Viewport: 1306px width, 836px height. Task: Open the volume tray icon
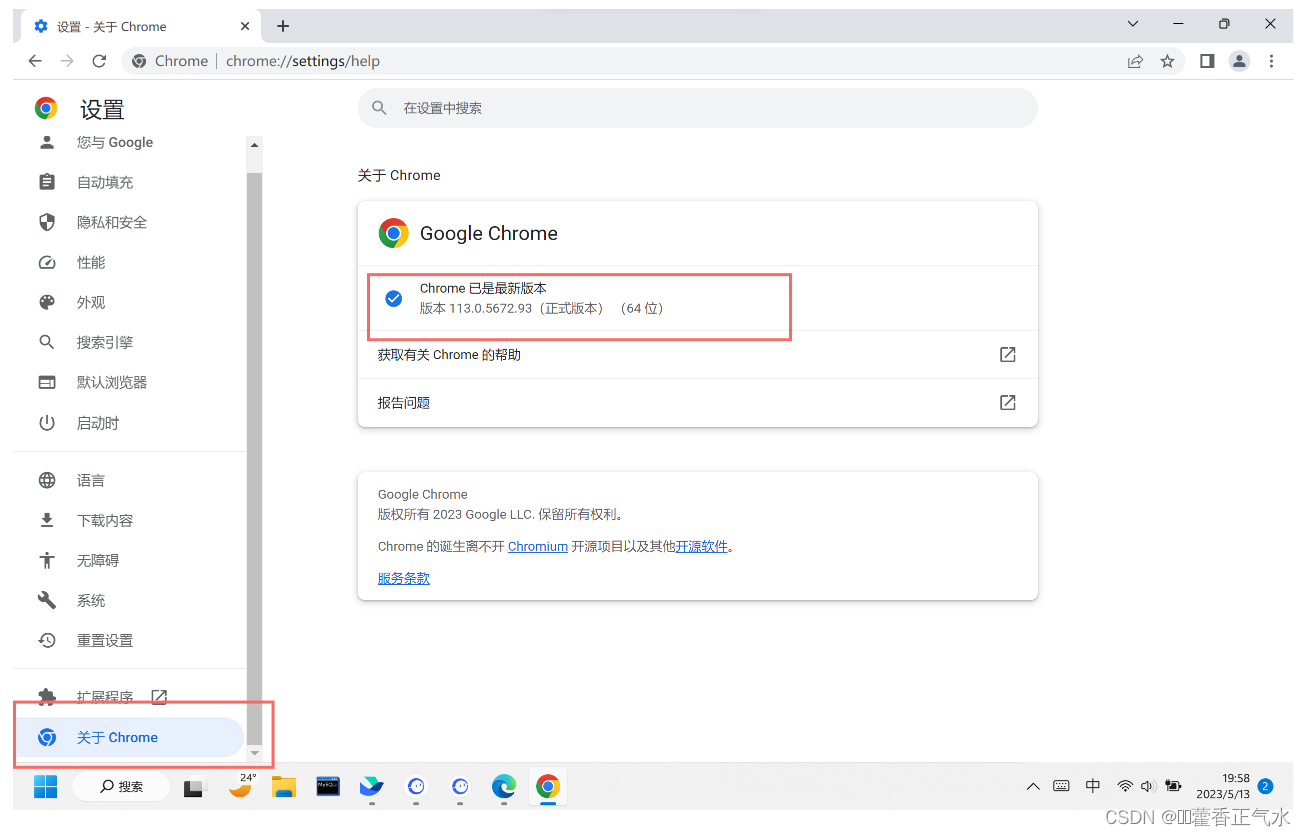1148,787
